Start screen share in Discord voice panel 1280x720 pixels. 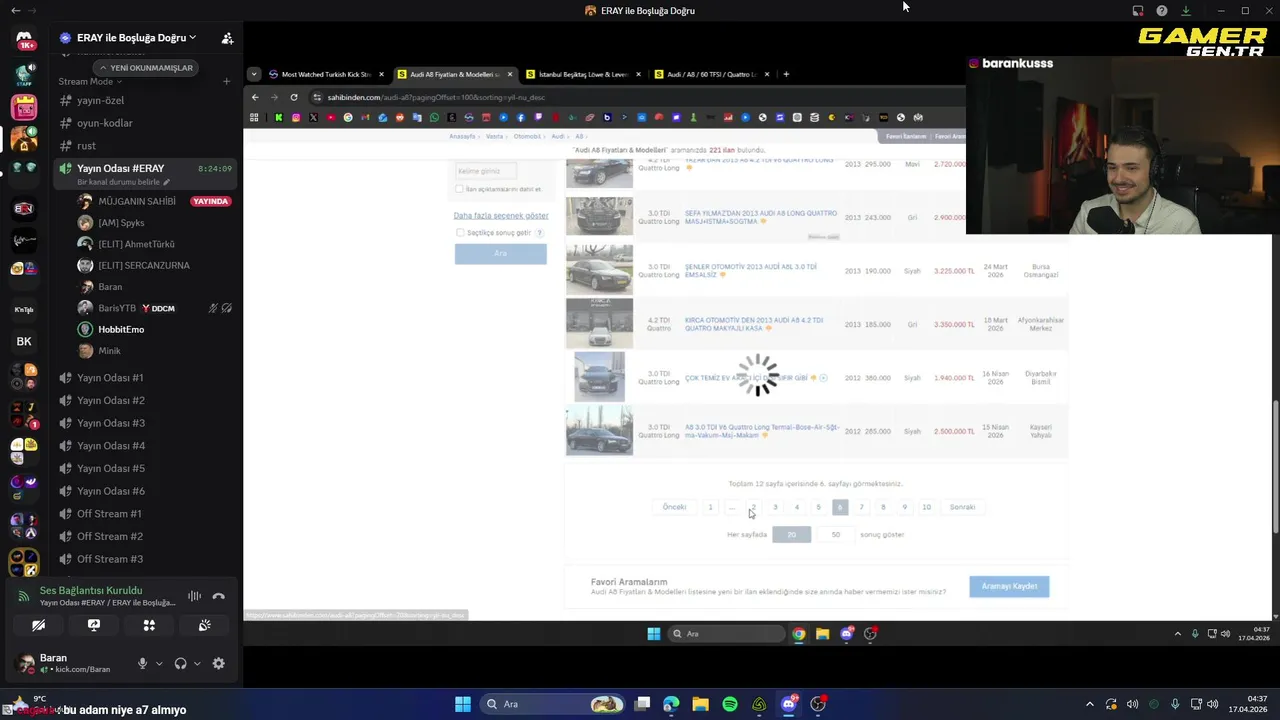coord(94,625)
